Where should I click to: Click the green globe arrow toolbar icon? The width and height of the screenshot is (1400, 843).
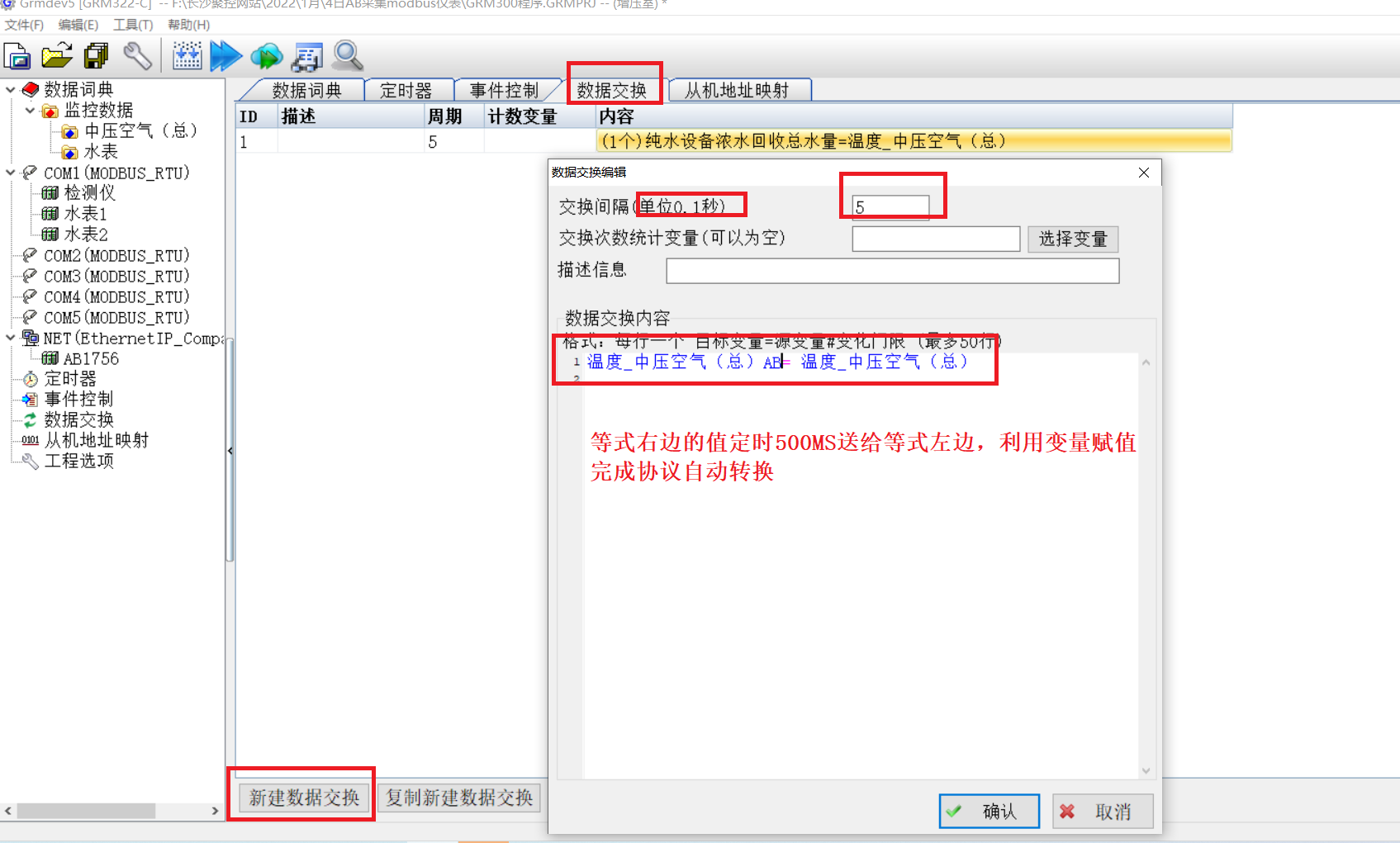coord(266,56)
